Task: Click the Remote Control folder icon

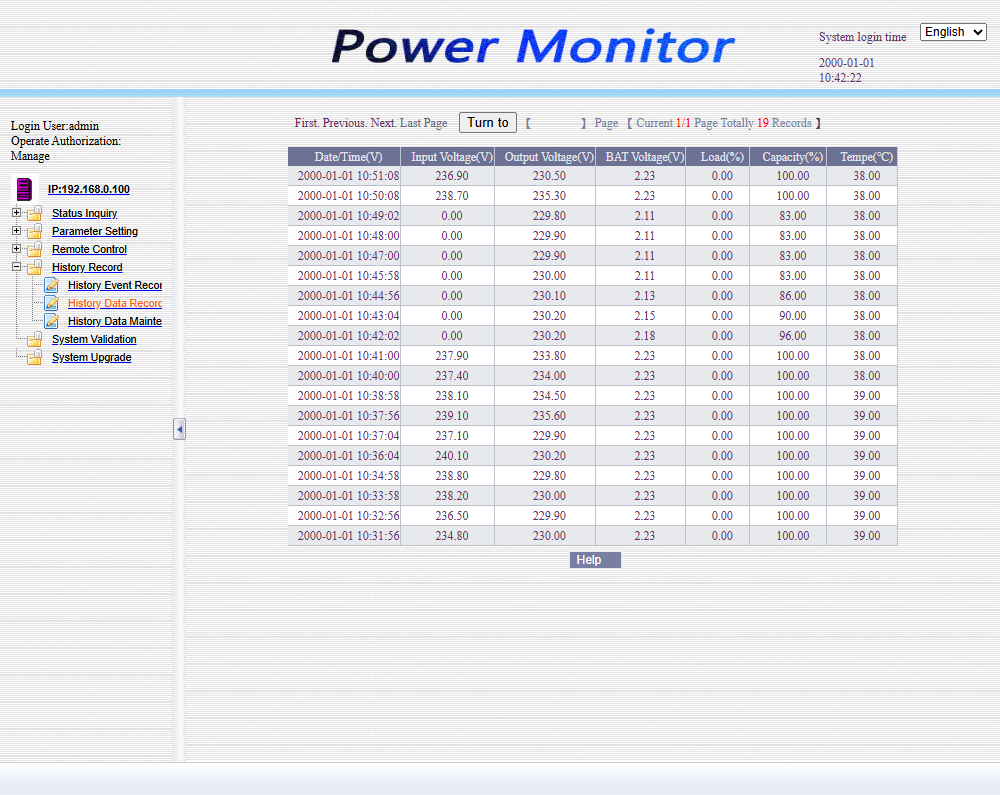Action: (x=35, y=250)
